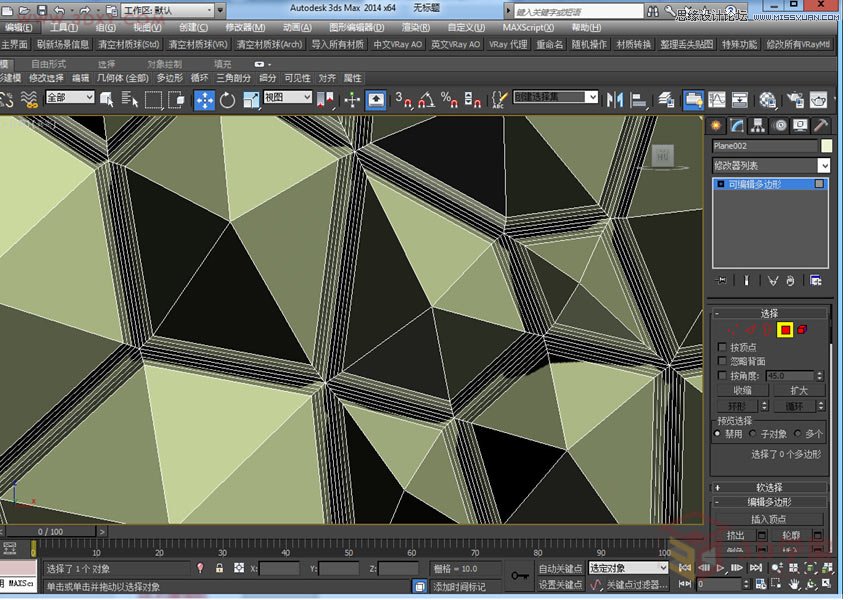
Task: Click the Plane002 object name field
Action: [x=763, y=146]
